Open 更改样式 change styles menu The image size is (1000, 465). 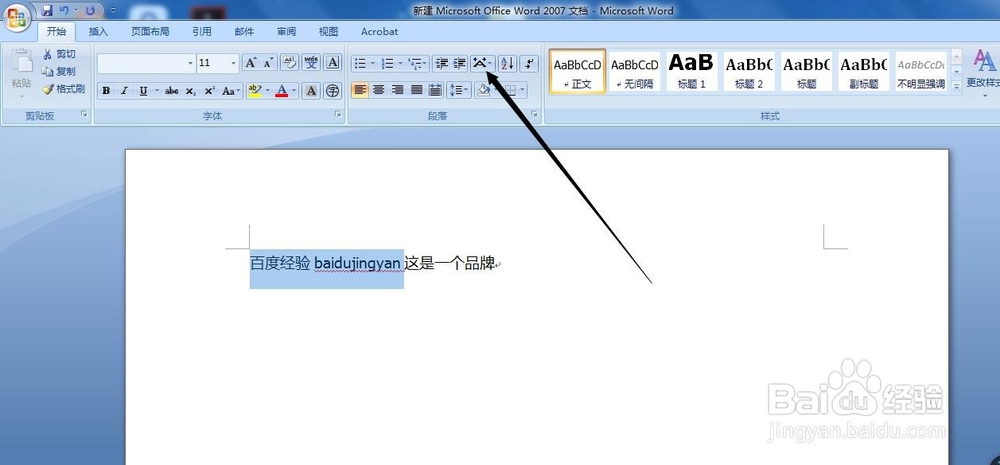(984, 71)
